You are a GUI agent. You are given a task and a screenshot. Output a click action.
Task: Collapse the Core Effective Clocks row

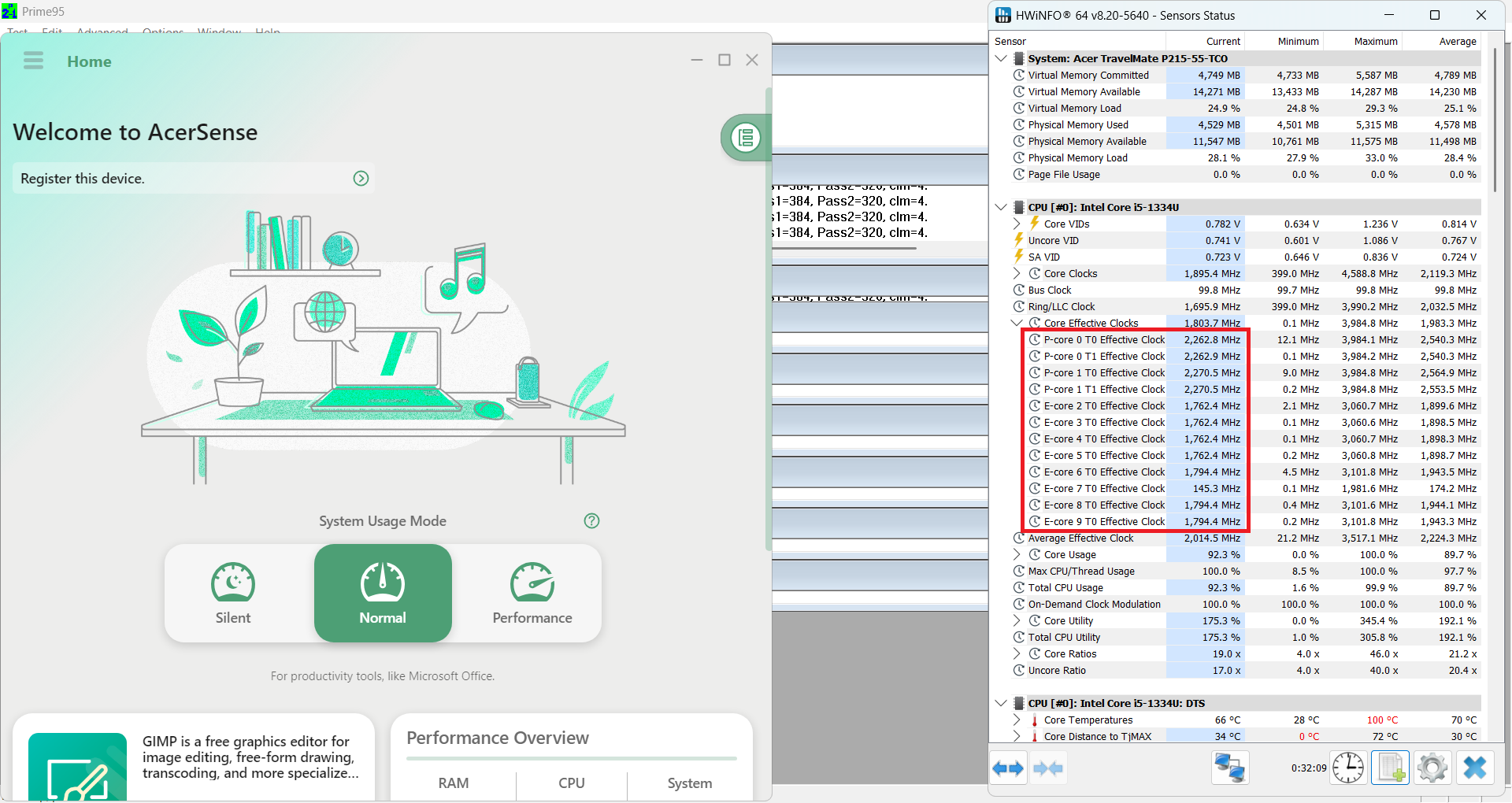tap(1017, 323)
